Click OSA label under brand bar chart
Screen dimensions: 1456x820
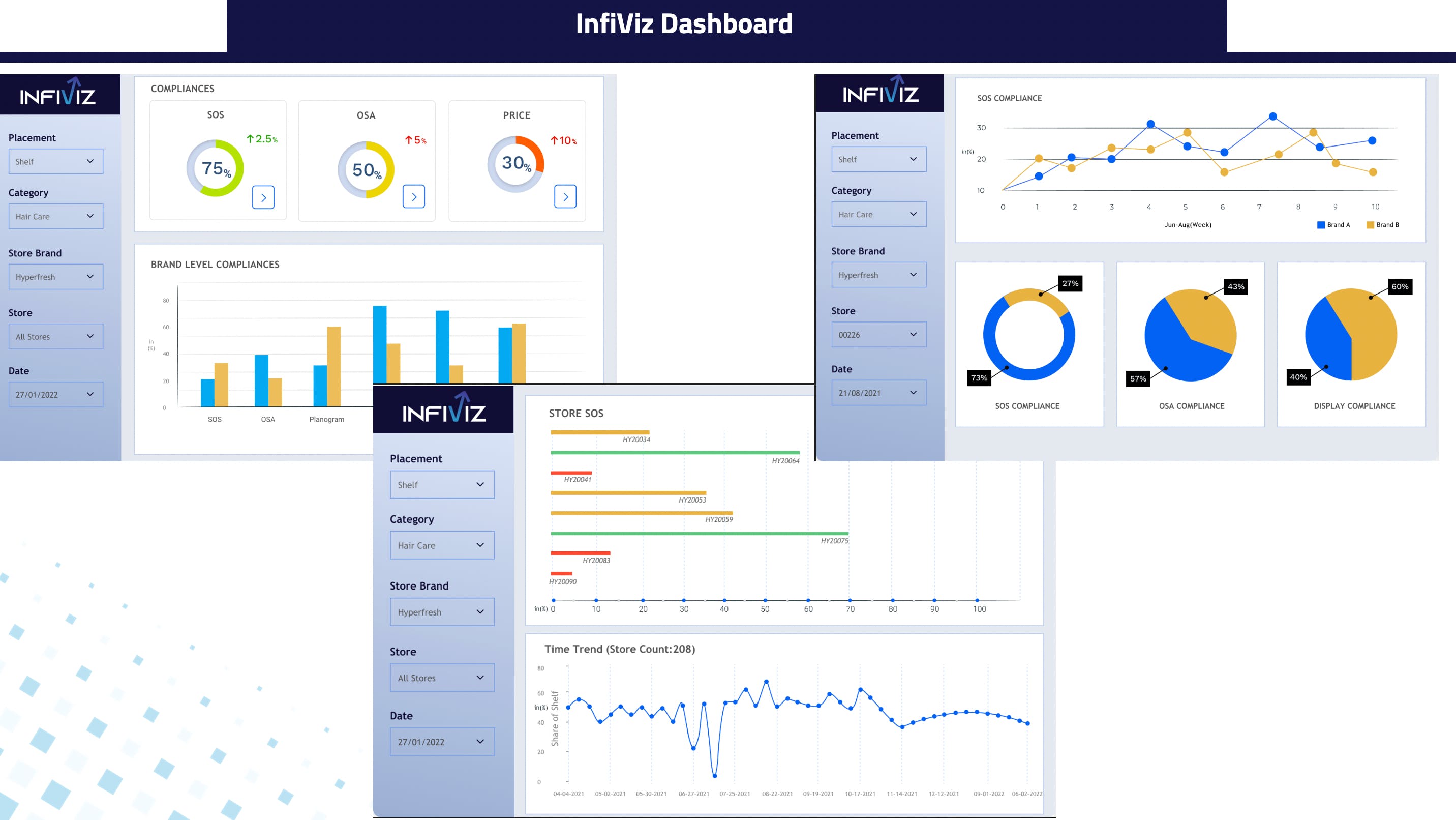[x=268, y=419]
